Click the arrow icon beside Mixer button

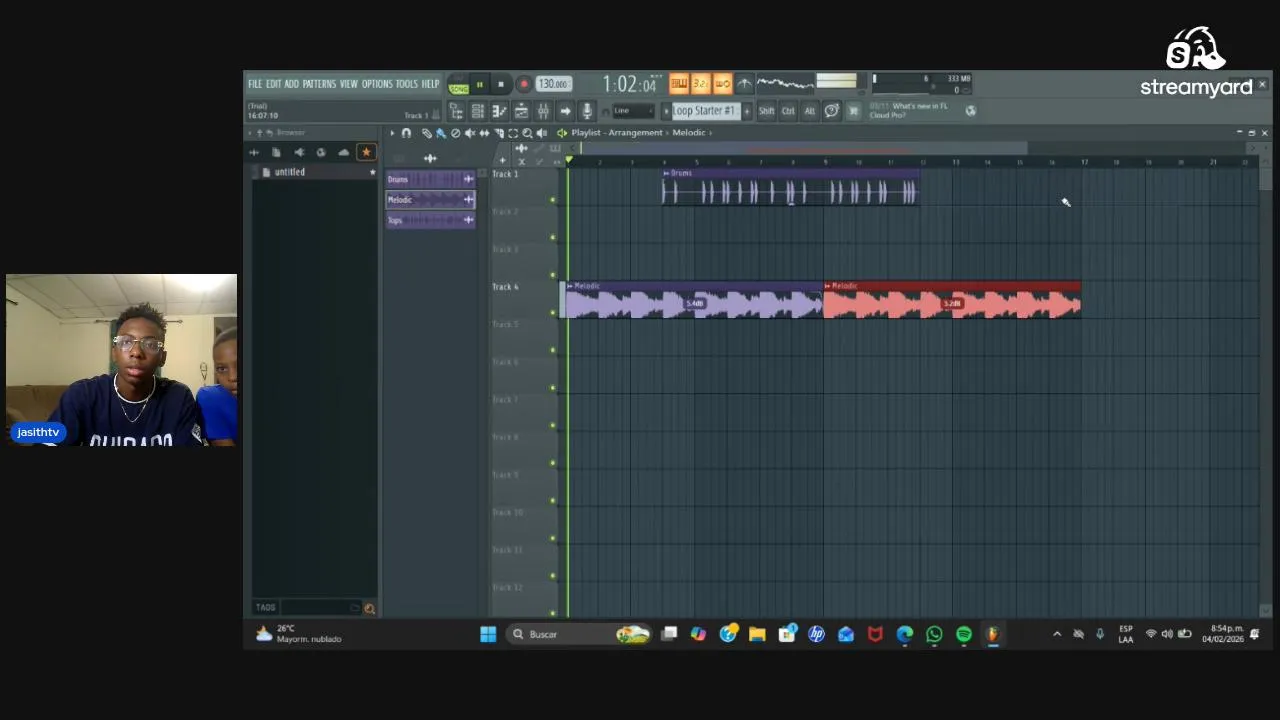565,111
